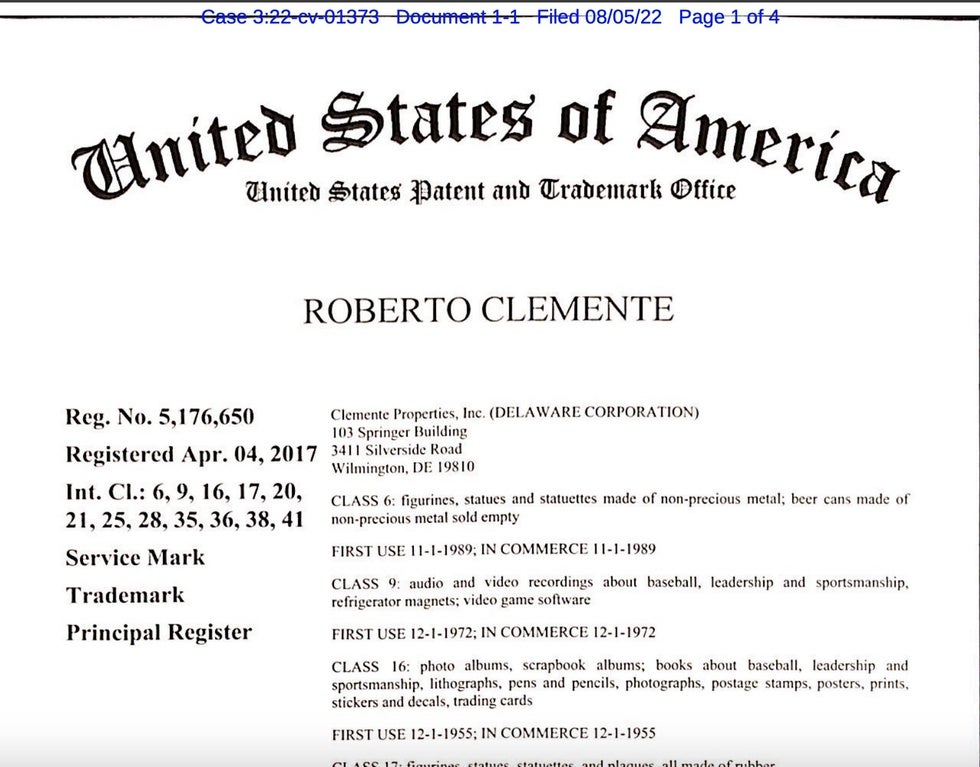Viewport: 980px width, 767px height.
Task: Click 'Registered Apr. 04, 2017'
Action: (x=192, y=454)
